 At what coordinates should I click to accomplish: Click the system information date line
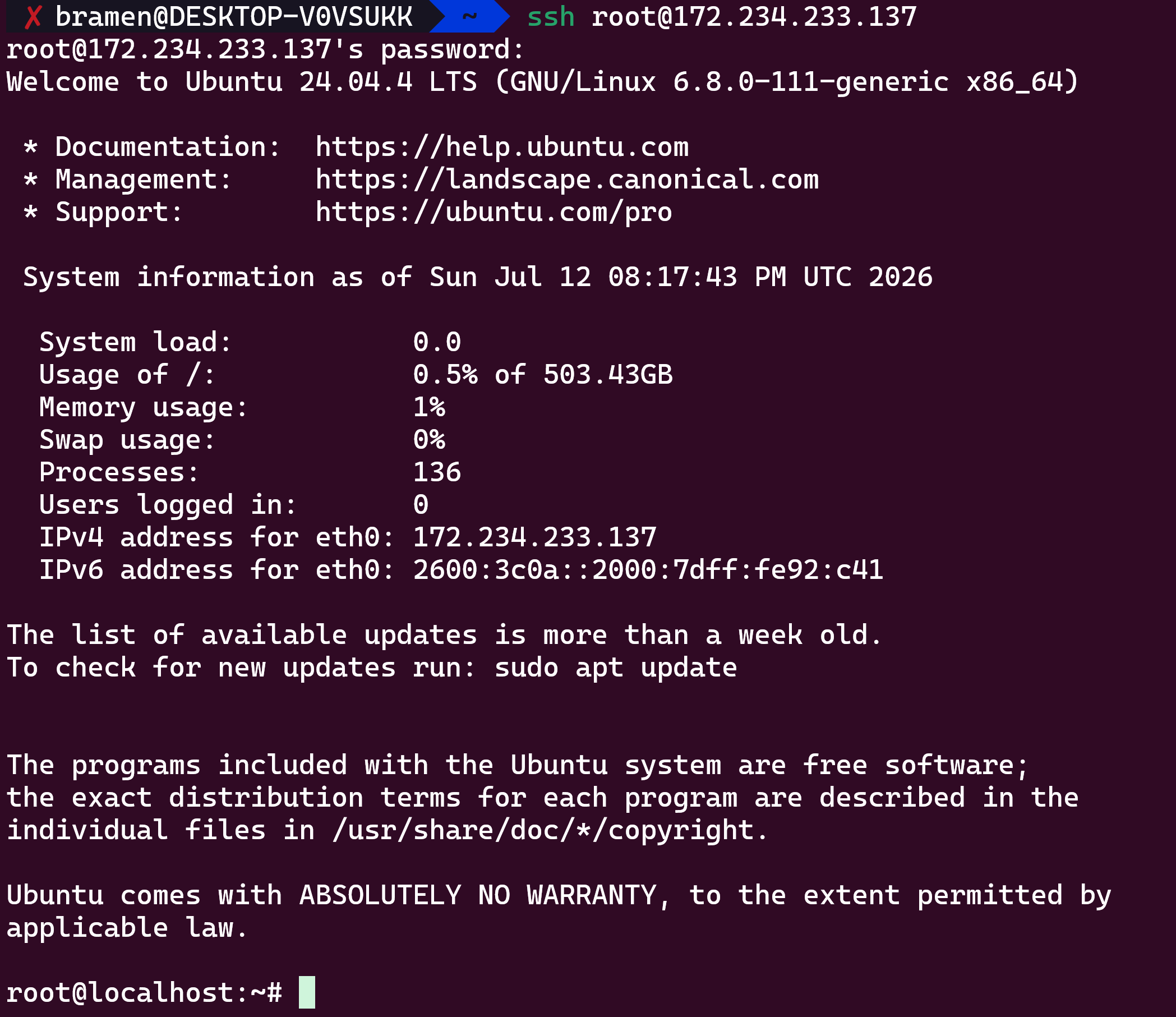pos(478,278)
